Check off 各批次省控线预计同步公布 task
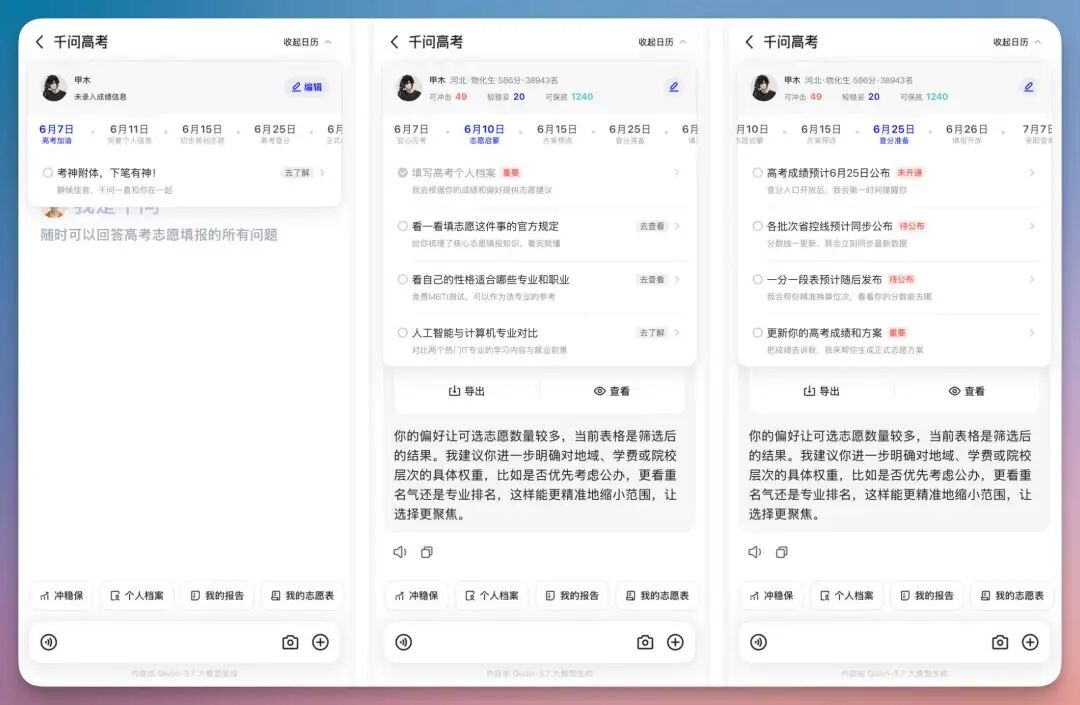Screen dimensions: 1080x705 (x=757, y=226)
